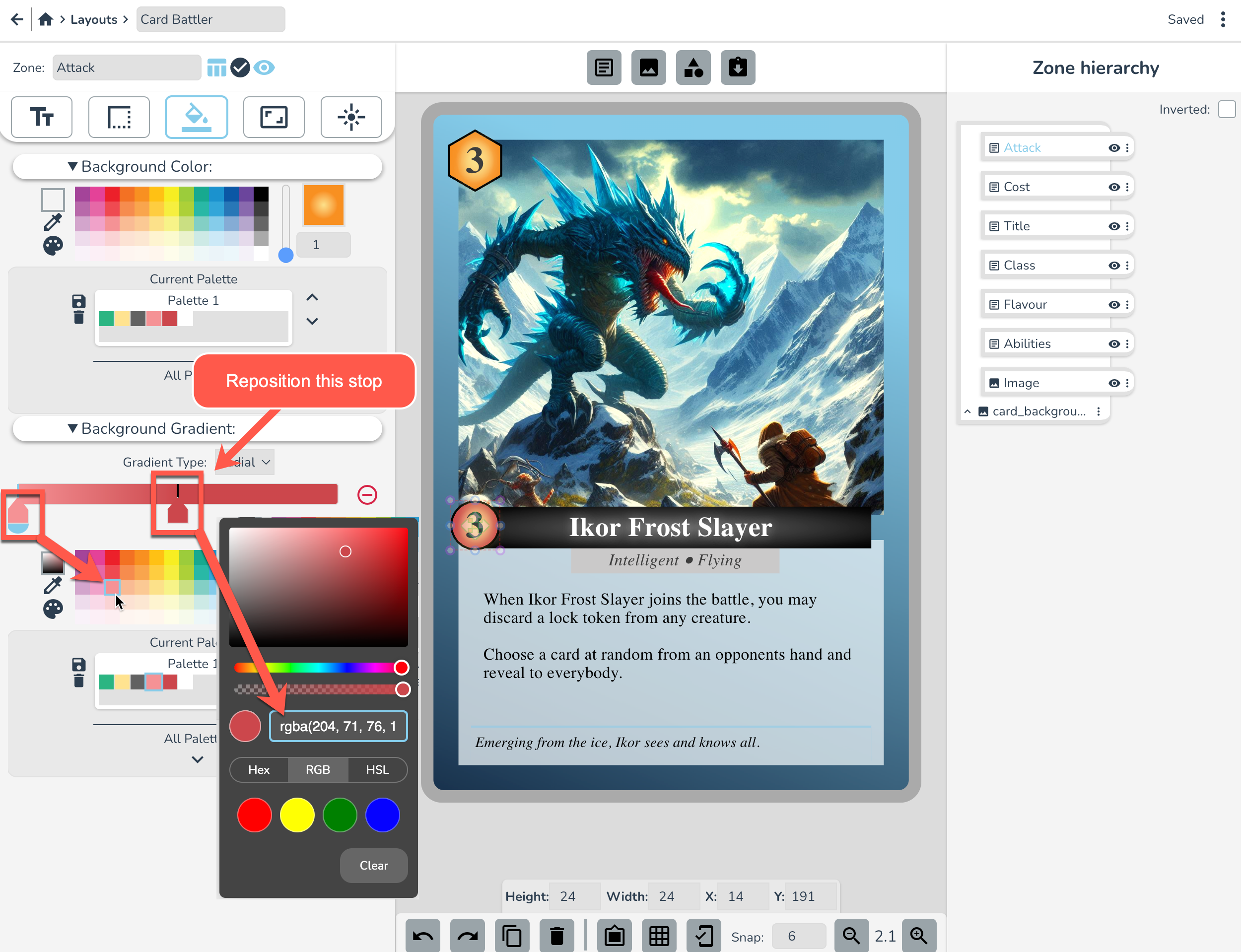Remove gradient stop with minus icon
This screenshot has width=1243, height=952.
tap(367, 495)
